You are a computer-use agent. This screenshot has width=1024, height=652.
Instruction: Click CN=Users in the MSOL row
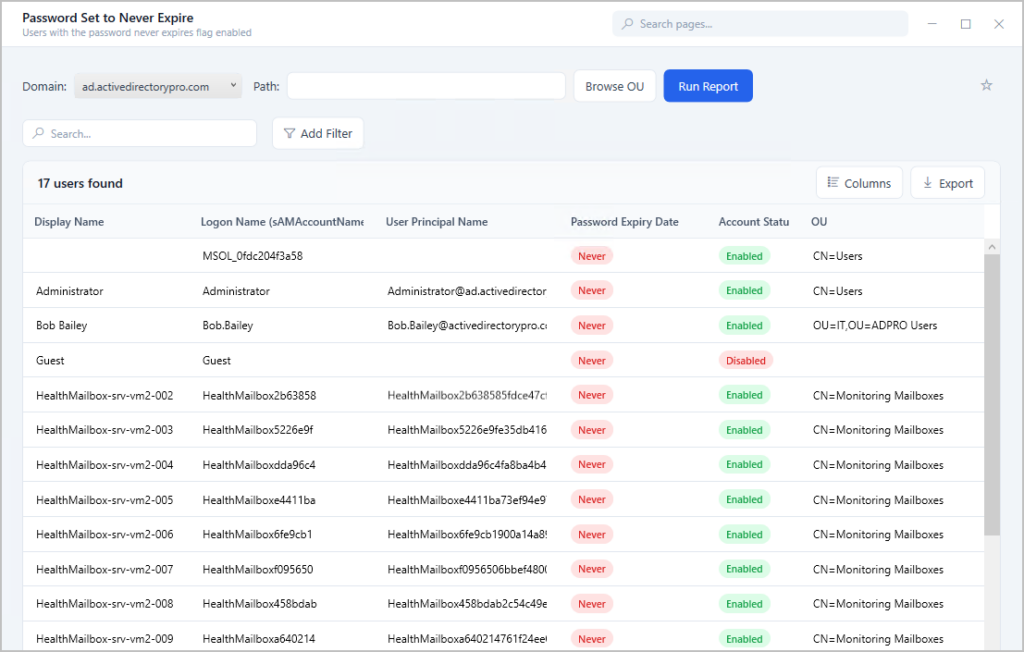pyautogui.click(x=837, y=256)
